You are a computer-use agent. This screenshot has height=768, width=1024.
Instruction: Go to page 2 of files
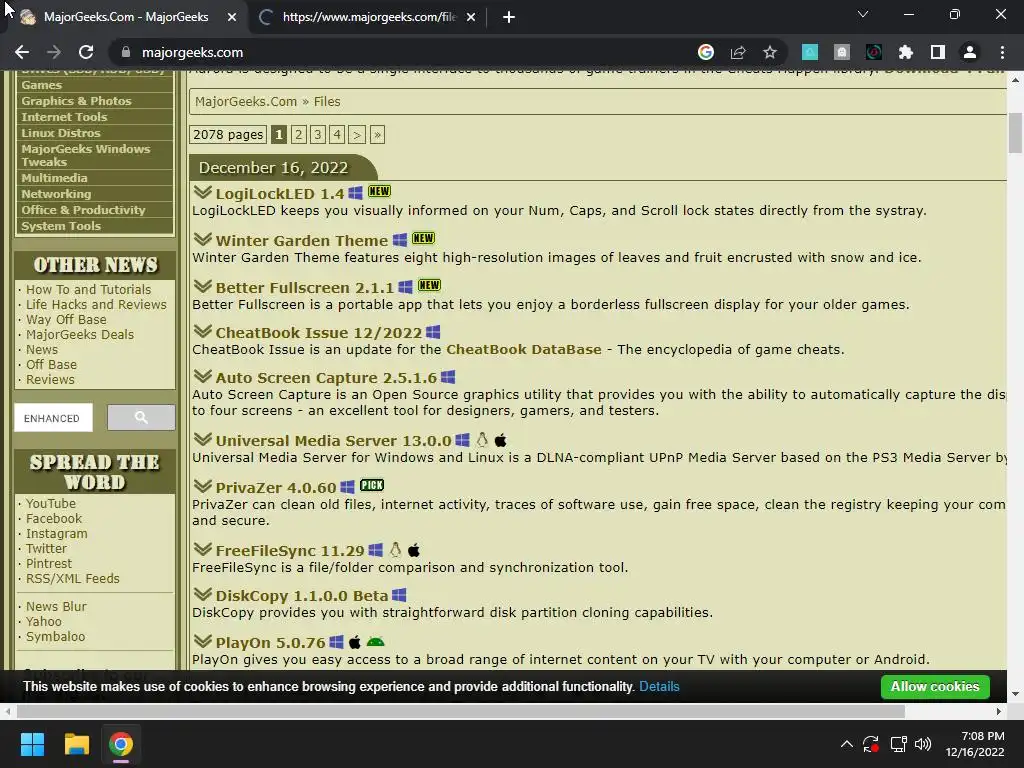(298, 135)
